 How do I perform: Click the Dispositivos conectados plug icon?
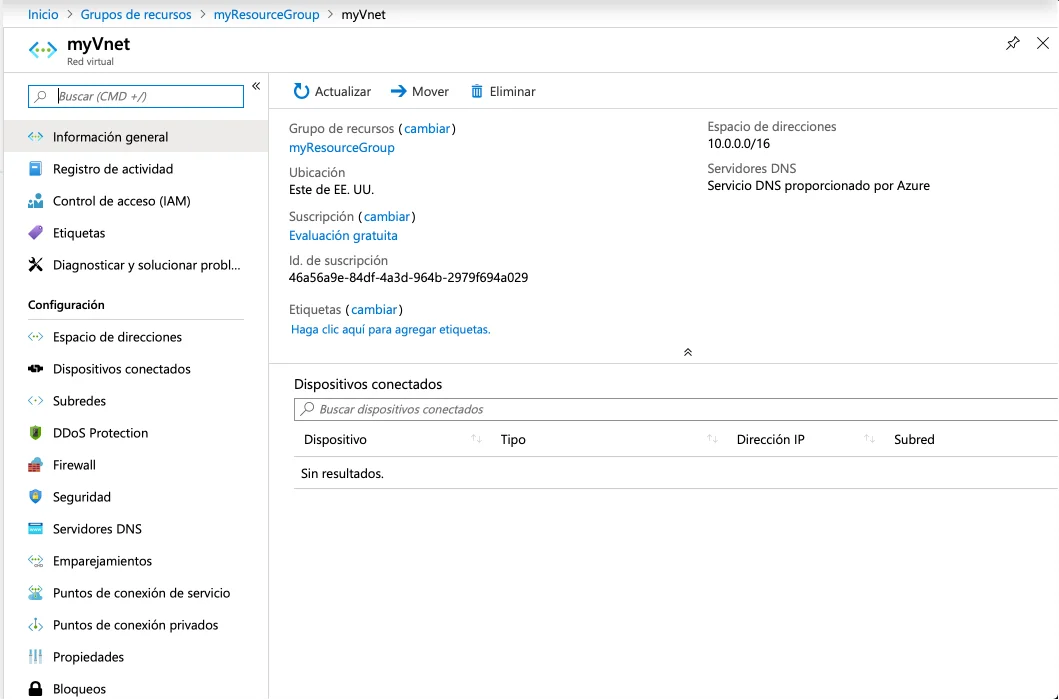35,369
